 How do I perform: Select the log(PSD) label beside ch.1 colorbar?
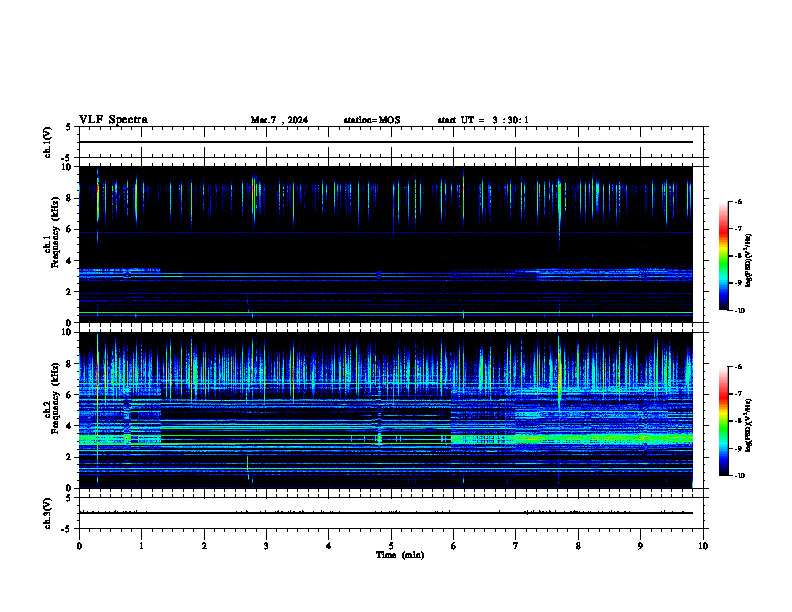coord(749,260)
